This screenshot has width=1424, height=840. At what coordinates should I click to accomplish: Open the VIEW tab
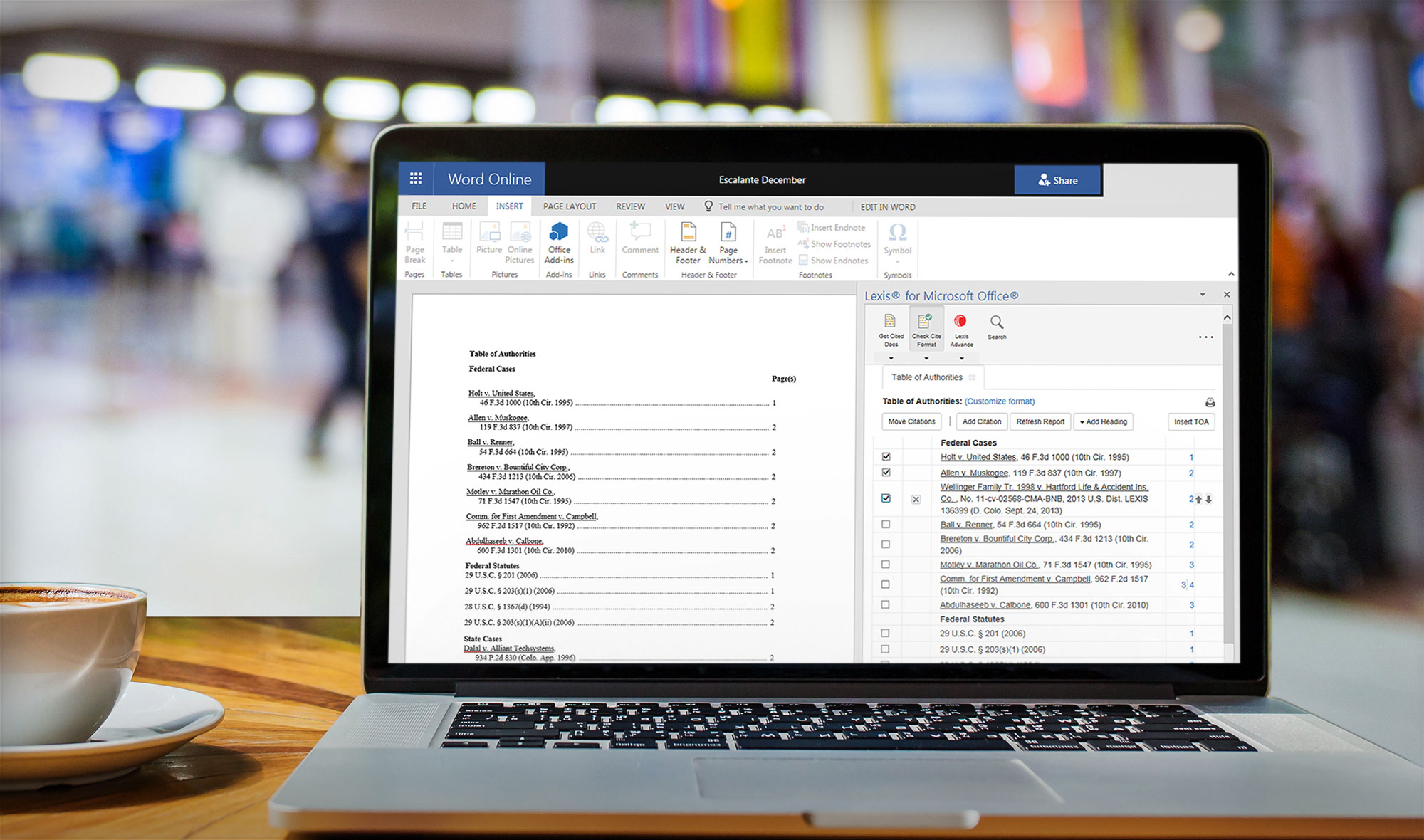(675, 206)
